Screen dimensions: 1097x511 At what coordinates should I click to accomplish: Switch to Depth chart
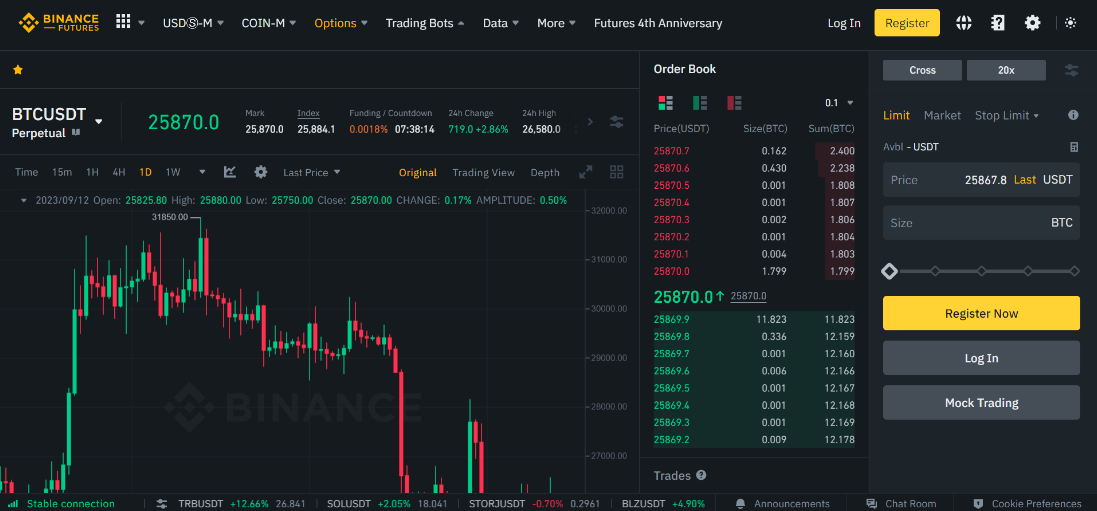point(545,172)
